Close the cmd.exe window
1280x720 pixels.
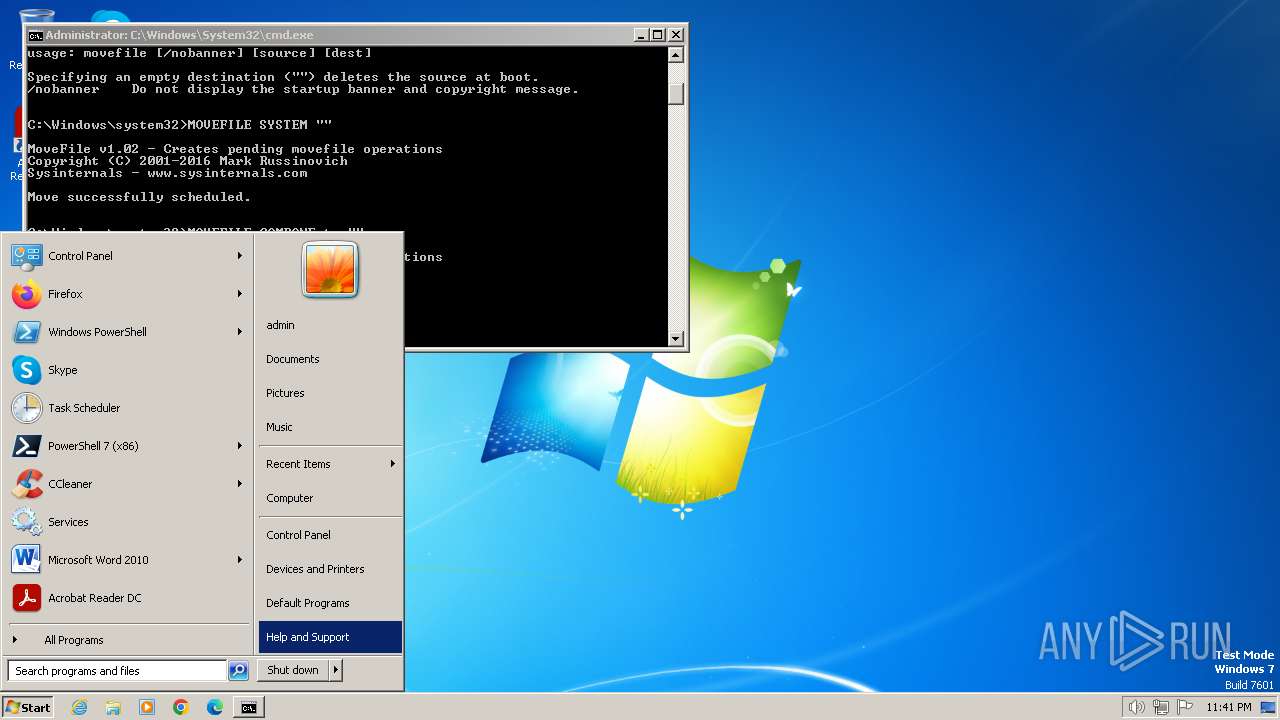676,34
